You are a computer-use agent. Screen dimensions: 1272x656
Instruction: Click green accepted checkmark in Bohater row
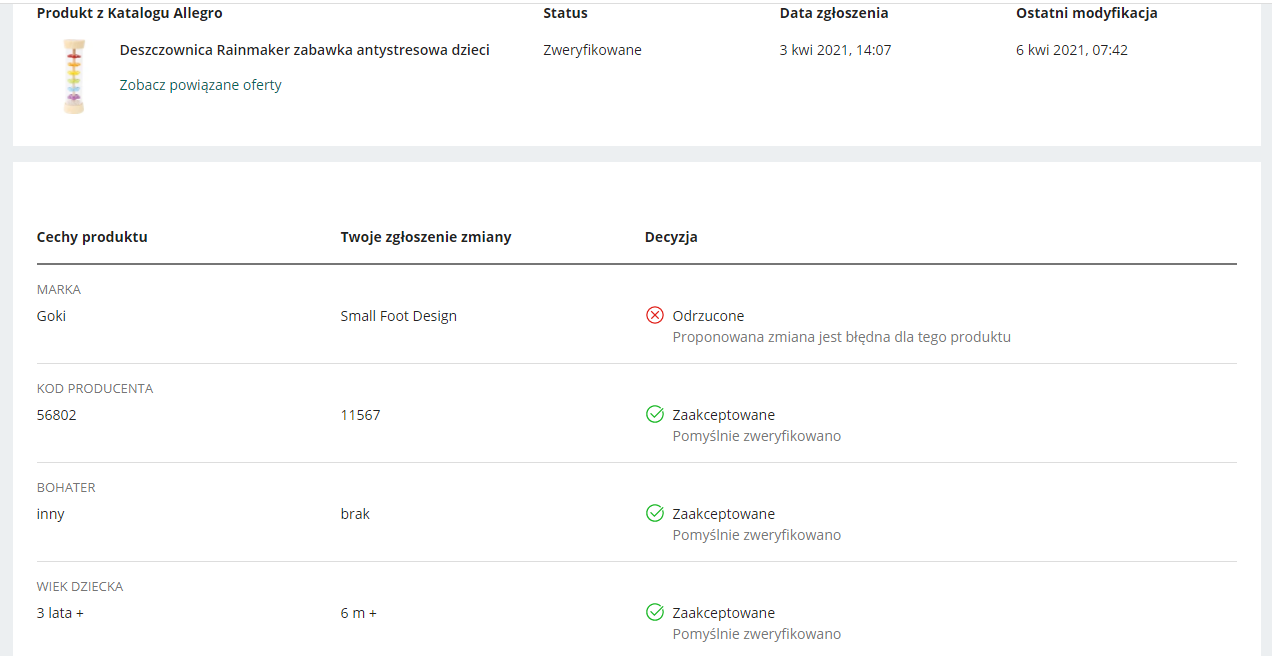[x=655, y=513]
